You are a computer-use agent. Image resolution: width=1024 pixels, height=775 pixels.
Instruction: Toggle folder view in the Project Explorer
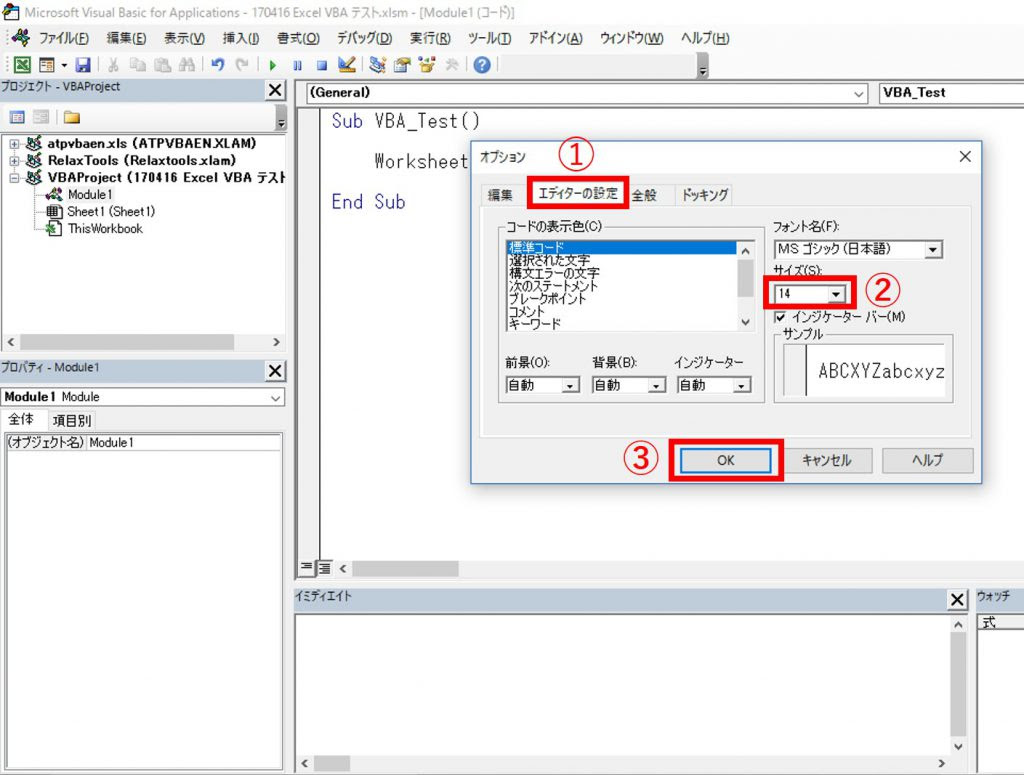point(72,116)
